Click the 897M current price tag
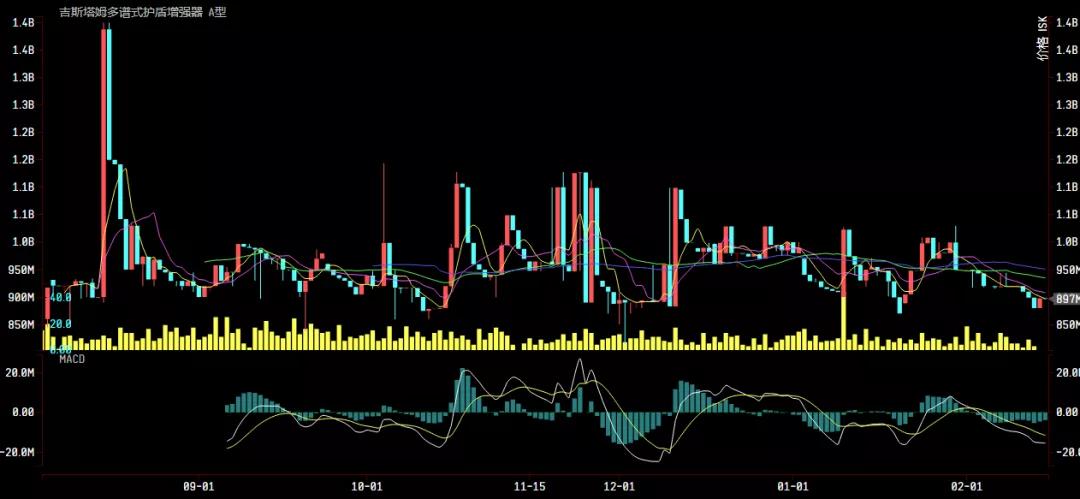The image size is (1080, 499). (1064, 299)
